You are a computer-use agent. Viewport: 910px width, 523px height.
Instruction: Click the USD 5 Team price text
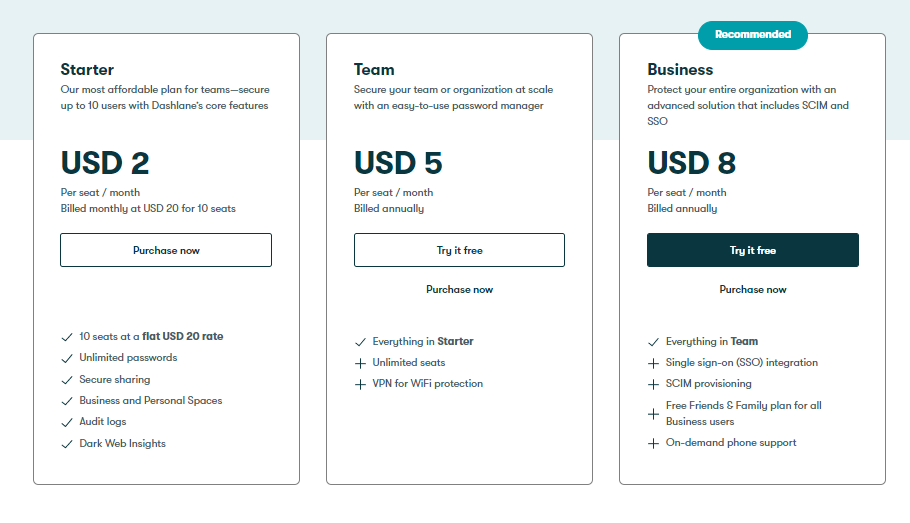click(x=398, y=163)
